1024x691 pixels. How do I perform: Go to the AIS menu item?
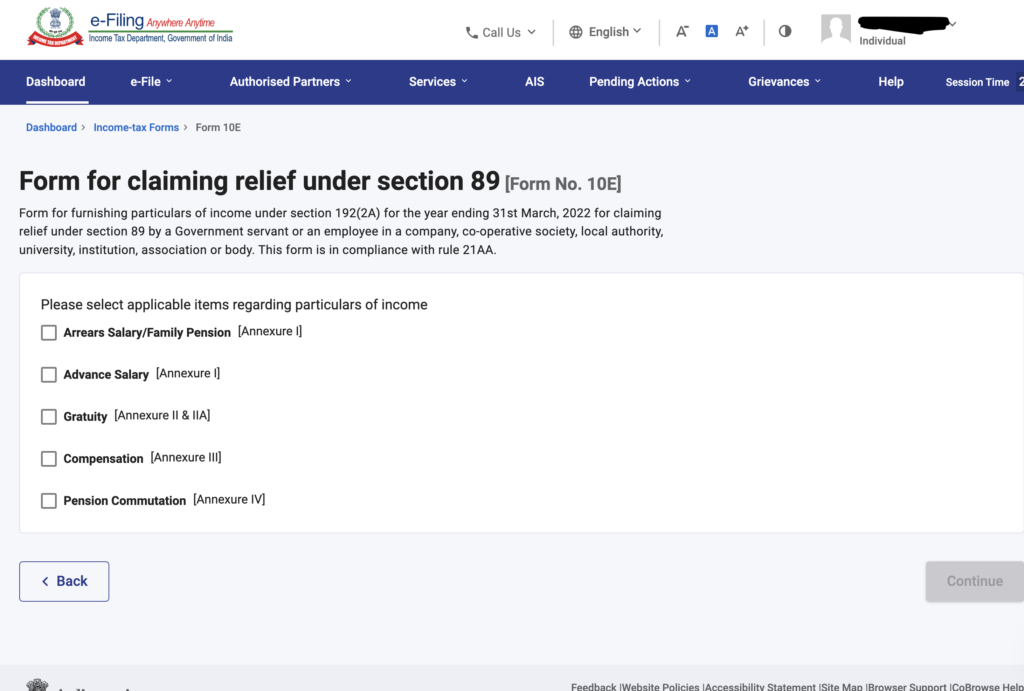[x=535, y=82]
